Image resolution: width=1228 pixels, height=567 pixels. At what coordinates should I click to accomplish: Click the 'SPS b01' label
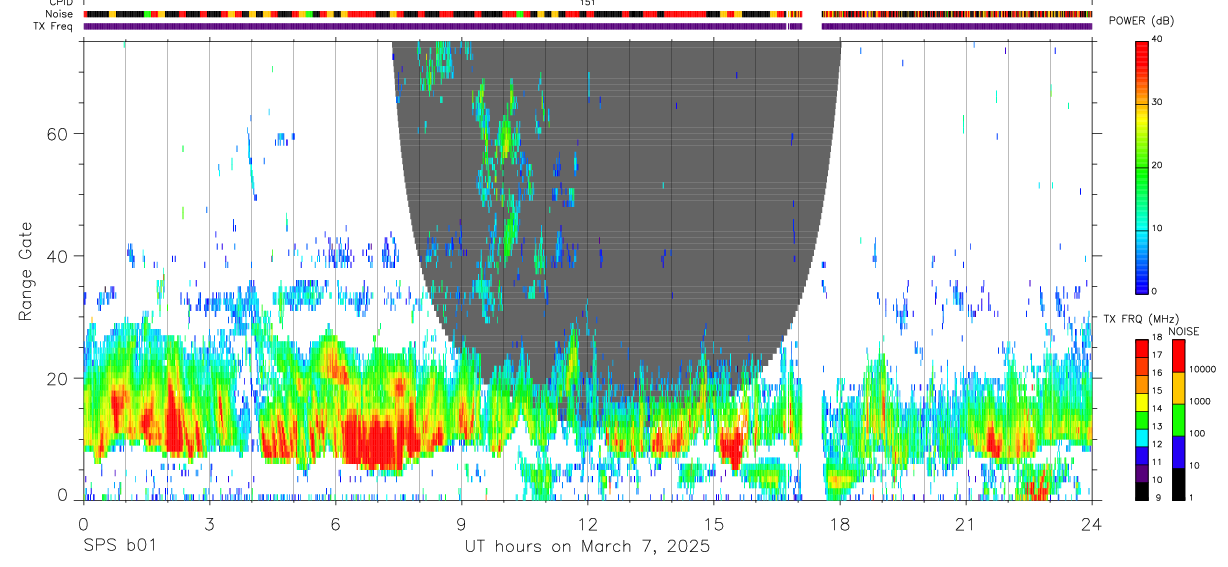(120, 546)
